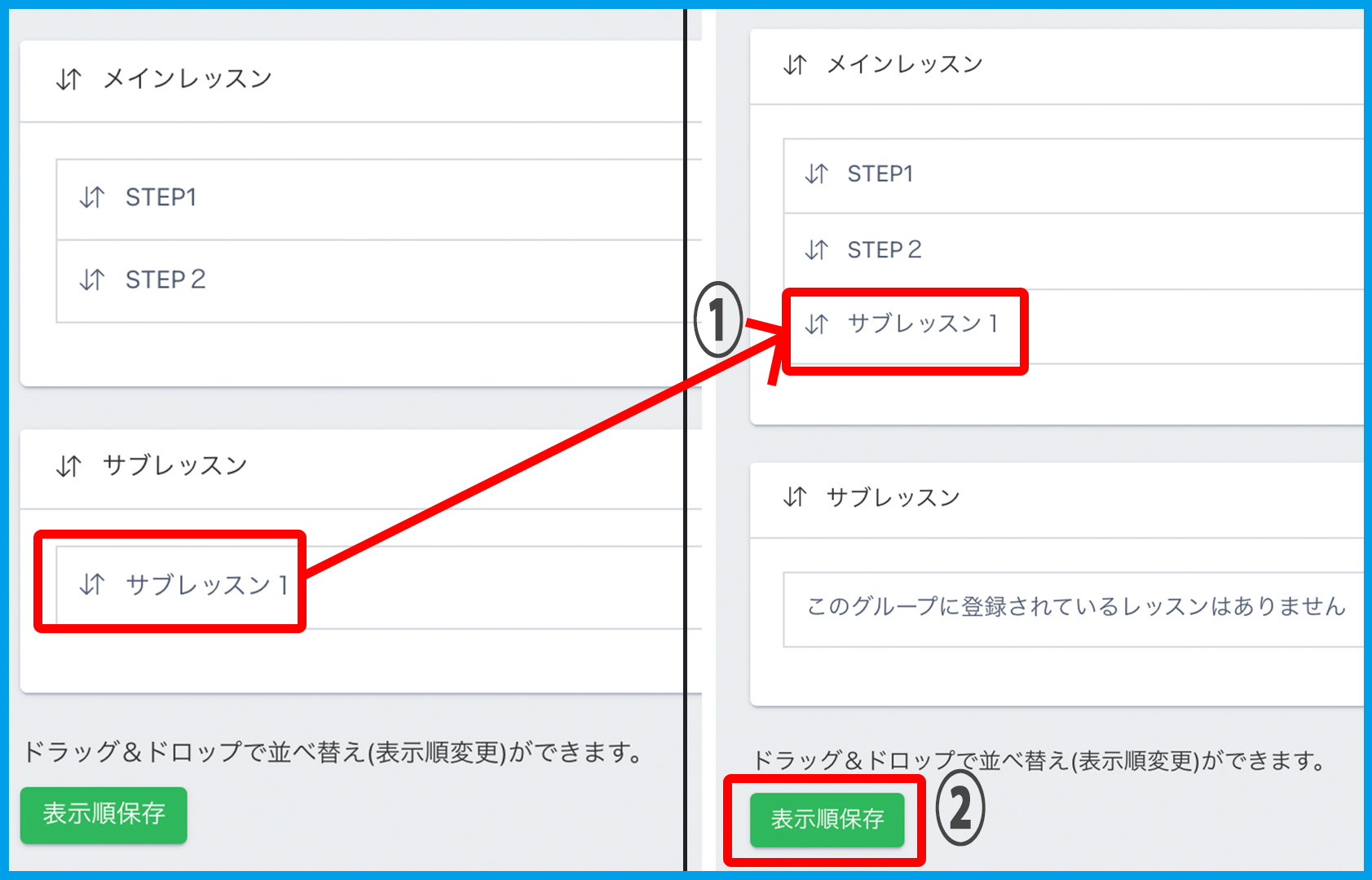This screenshot has height=880, width=1372.
Task: Click the sort handle icon for STEP1 in left panel
Action: [91, 197]
